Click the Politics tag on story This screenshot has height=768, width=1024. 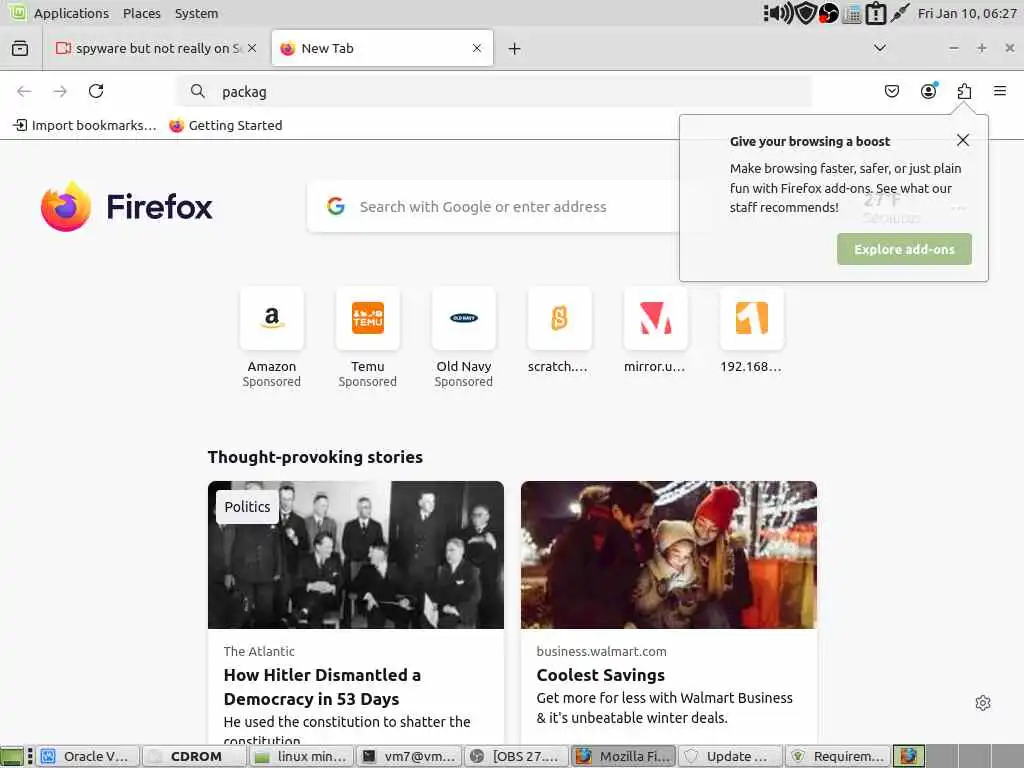tap(247, 507)
